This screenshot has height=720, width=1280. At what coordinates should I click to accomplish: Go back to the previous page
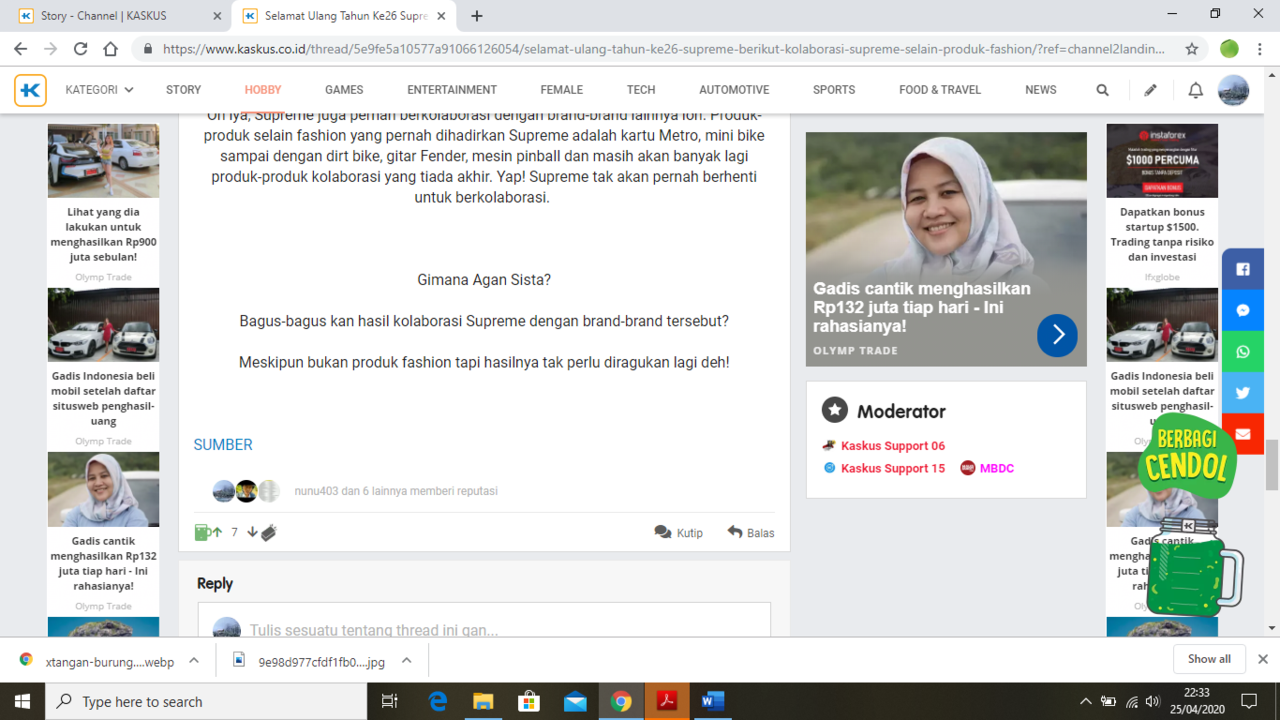21,49
